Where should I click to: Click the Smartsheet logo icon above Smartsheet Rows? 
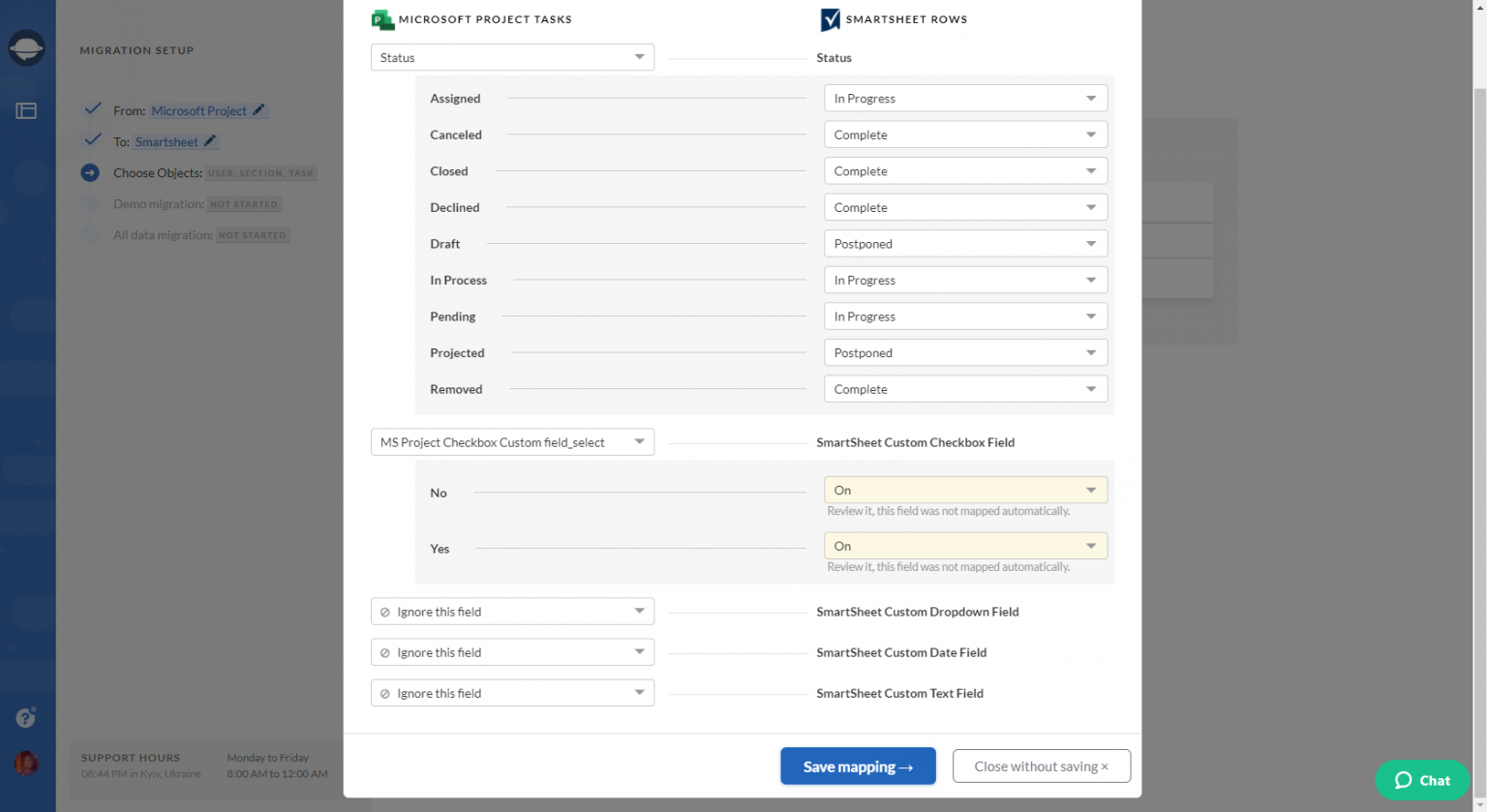click(828, 18)
